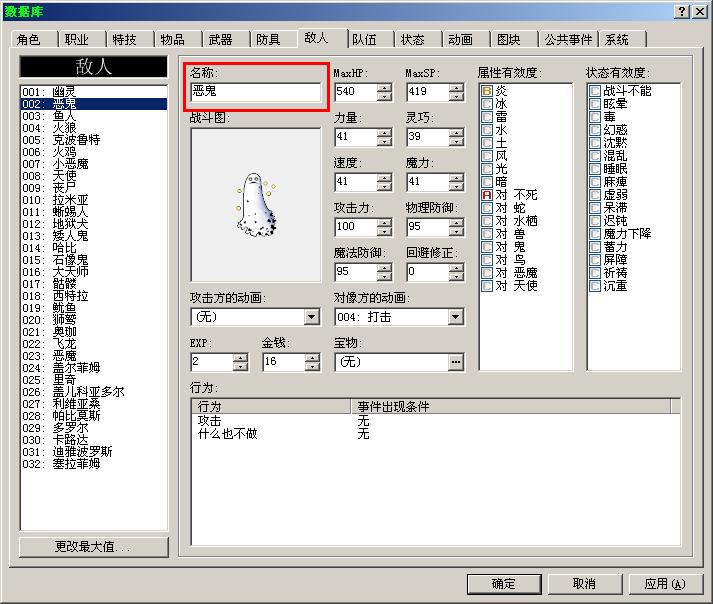The image size is (713, 604).
Task: Click the 回避修正 value field
Action: pyautogui.click(x=427, y=272)
